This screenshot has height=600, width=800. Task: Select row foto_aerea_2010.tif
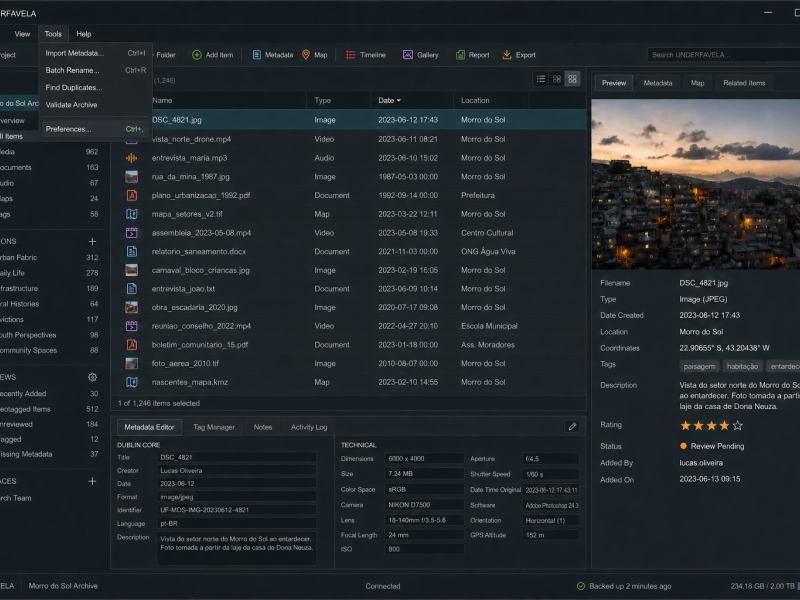[x=348, y=364]
